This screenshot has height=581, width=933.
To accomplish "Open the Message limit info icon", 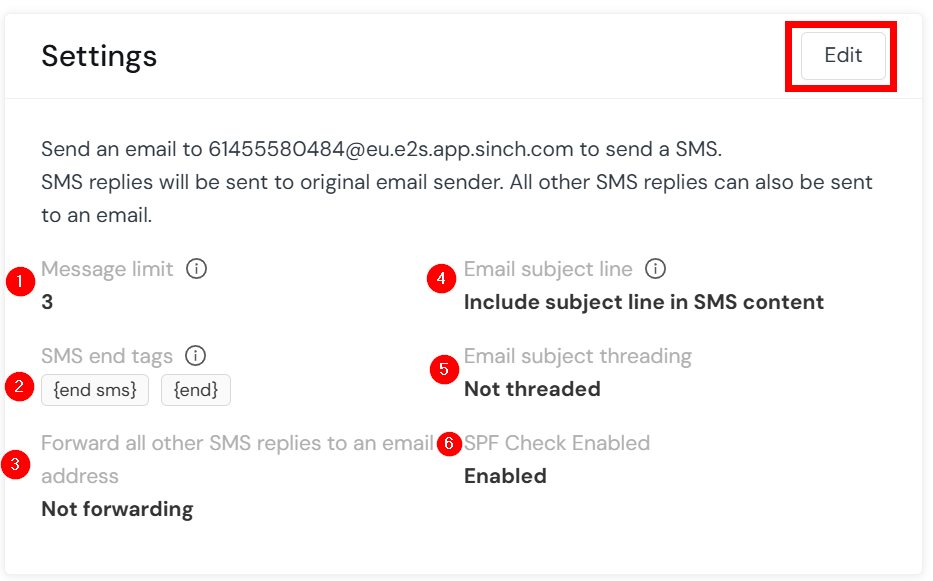I will click(x=196, y=268).
